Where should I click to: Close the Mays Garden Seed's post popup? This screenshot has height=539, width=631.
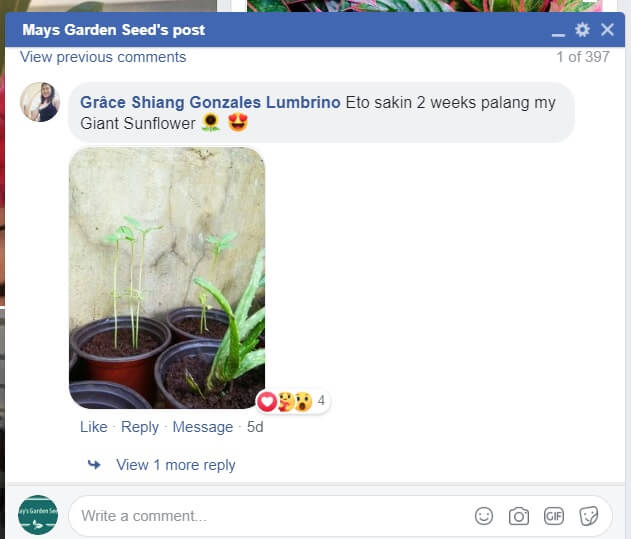(607, 30)
